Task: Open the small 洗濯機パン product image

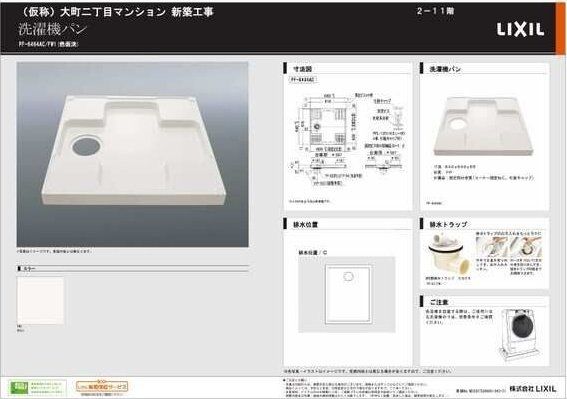Action: point(483,126)
